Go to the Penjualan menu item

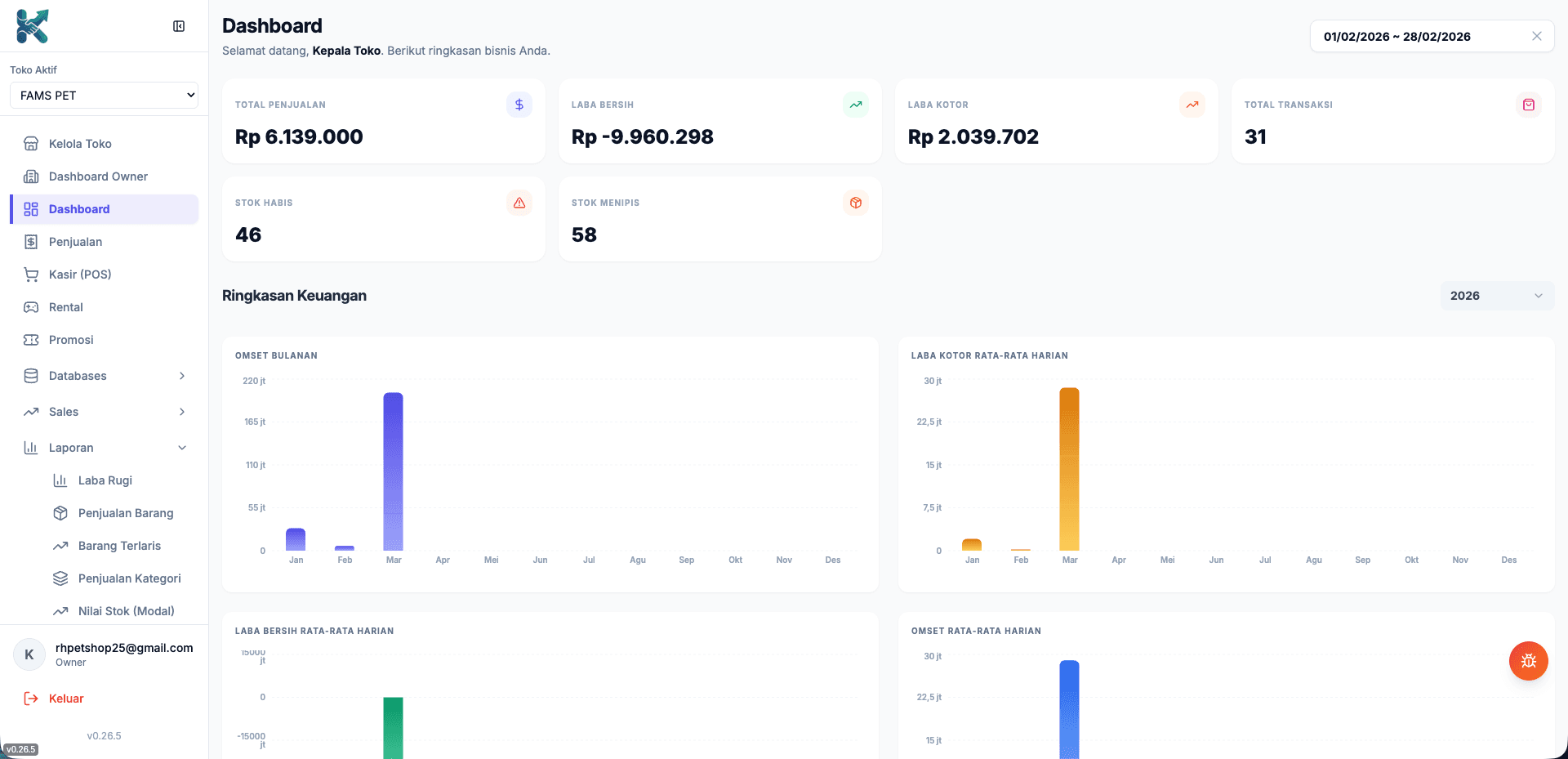tap(75, 242)
